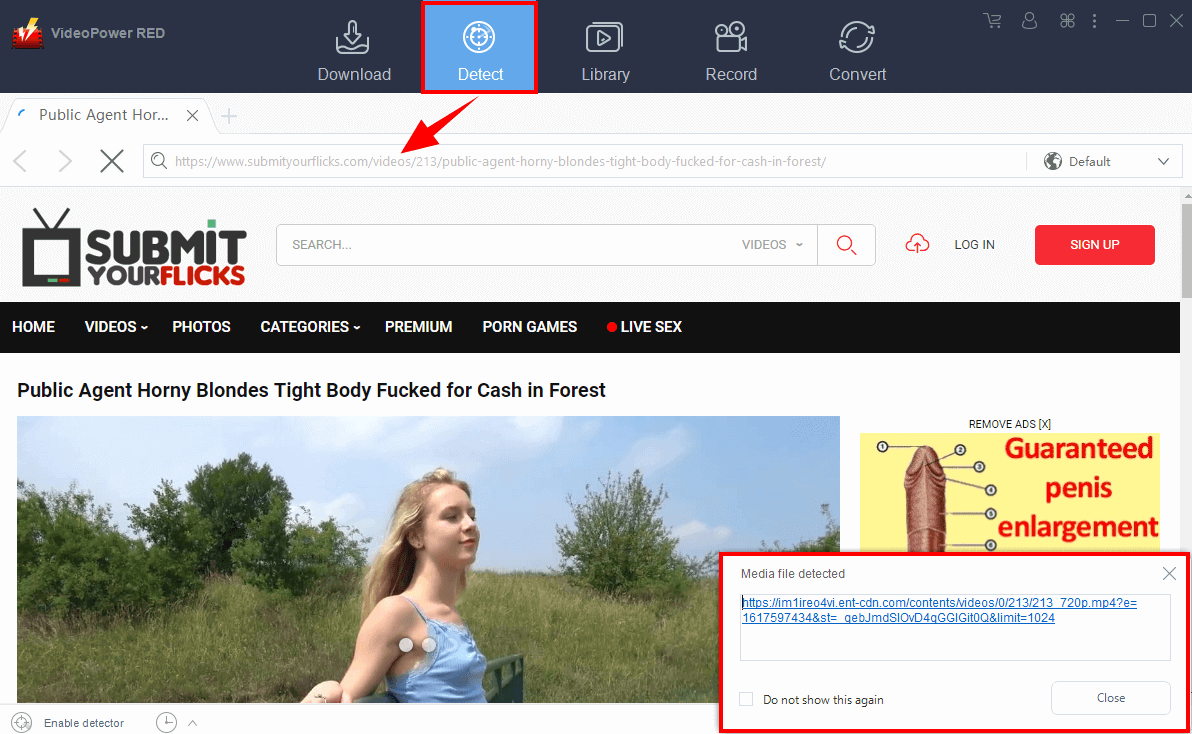The width and height of the screenshot is (1192, 734).
Task: Expand the VIDEOS search filter dropdown
Action: point(772,245)
